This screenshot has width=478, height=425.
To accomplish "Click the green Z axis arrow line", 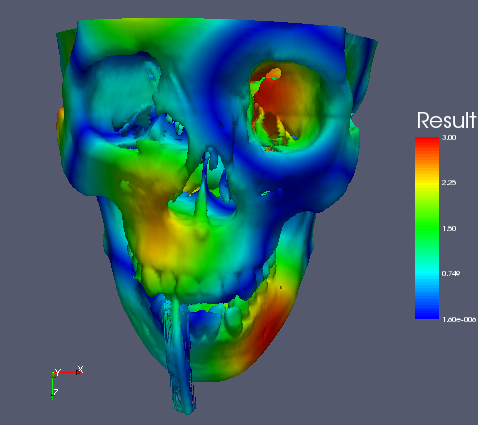I will click(x=53, y=386).
